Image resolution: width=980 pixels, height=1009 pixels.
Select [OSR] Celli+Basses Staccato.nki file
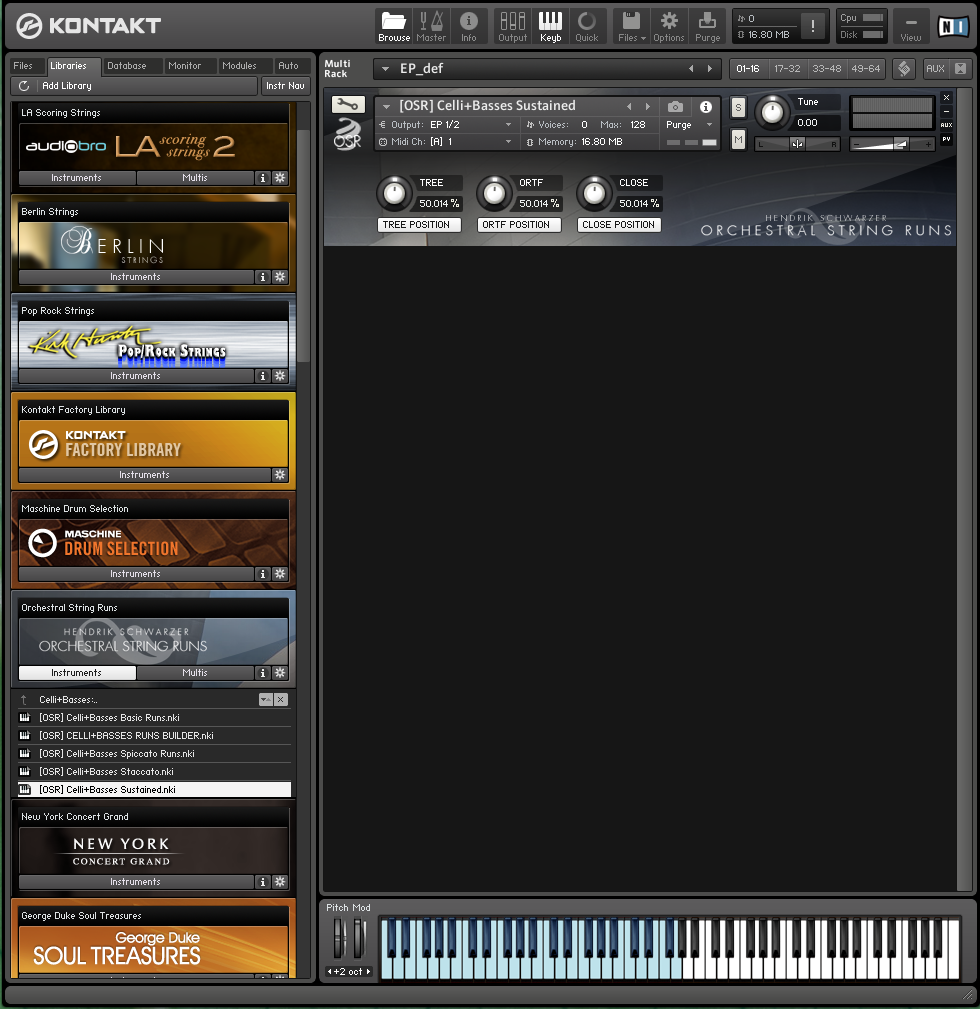tap(154, 772)
